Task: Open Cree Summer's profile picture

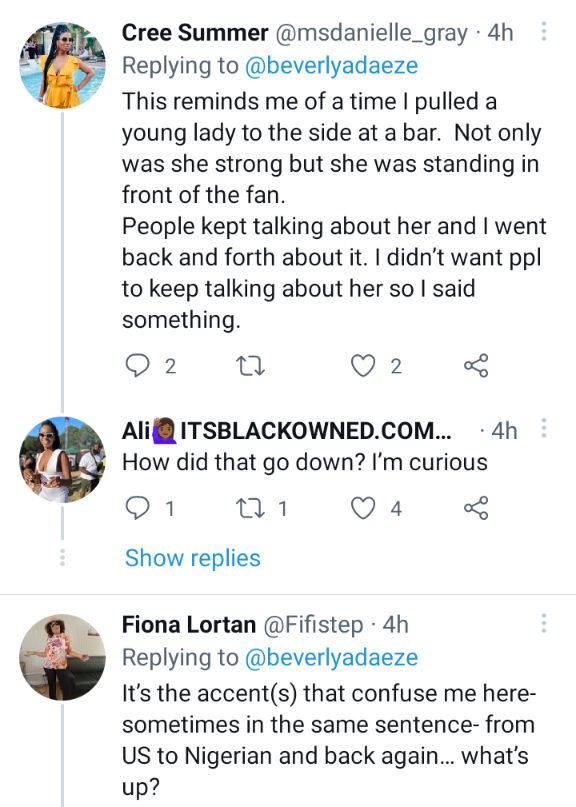Action: [x=62, y=65]
